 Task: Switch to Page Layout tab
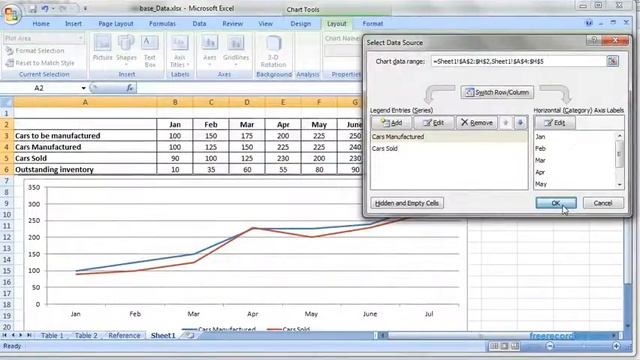pos(116,24)
